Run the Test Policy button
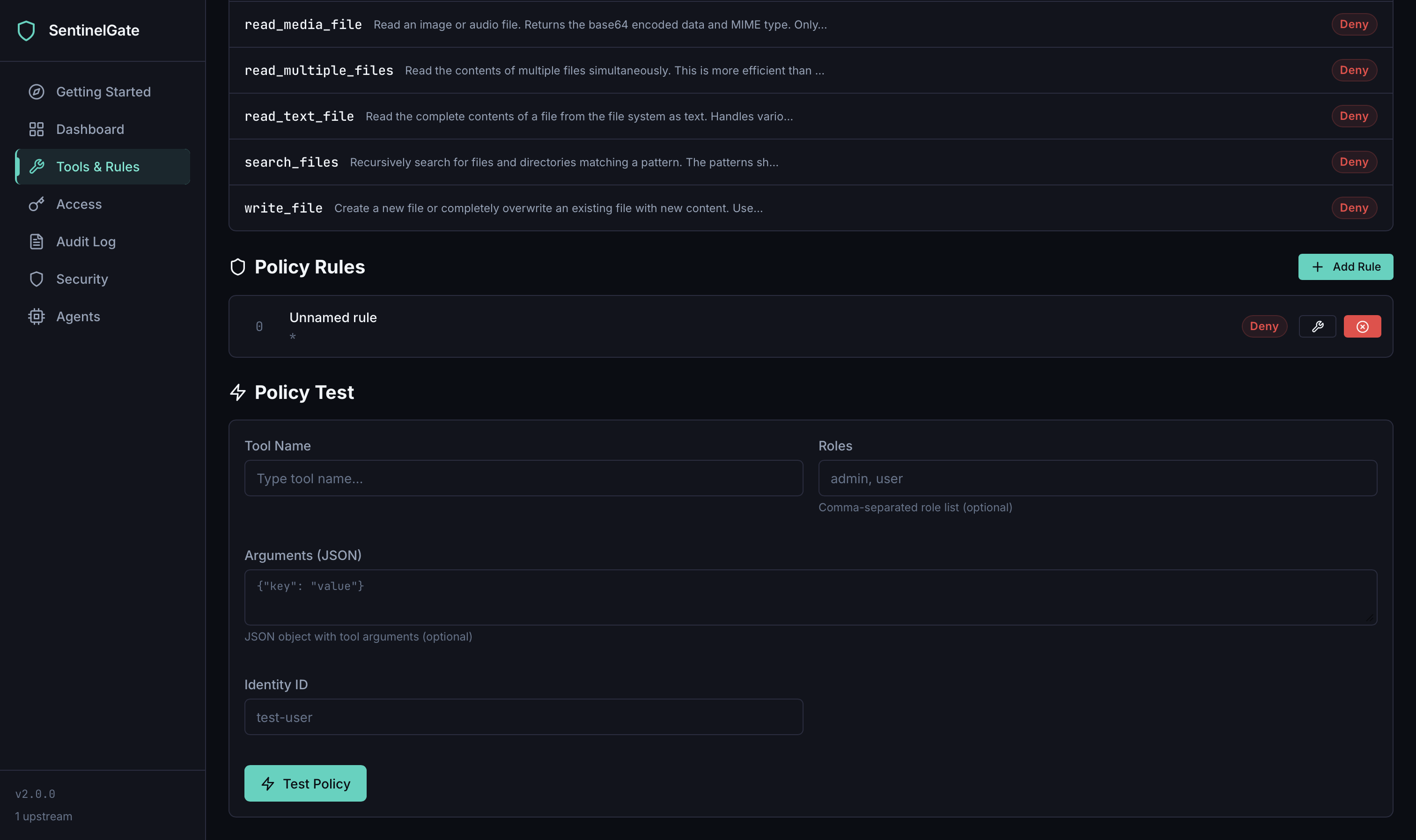Viewport: 1416px width, 840px height. pyautogui.click(x=305, y=783)
